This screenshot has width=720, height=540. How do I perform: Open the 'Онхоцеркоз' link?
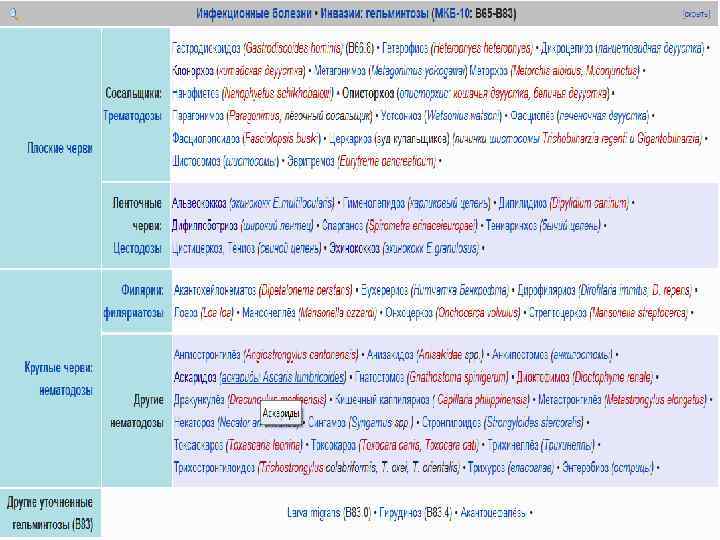click(x=409, y=313)
